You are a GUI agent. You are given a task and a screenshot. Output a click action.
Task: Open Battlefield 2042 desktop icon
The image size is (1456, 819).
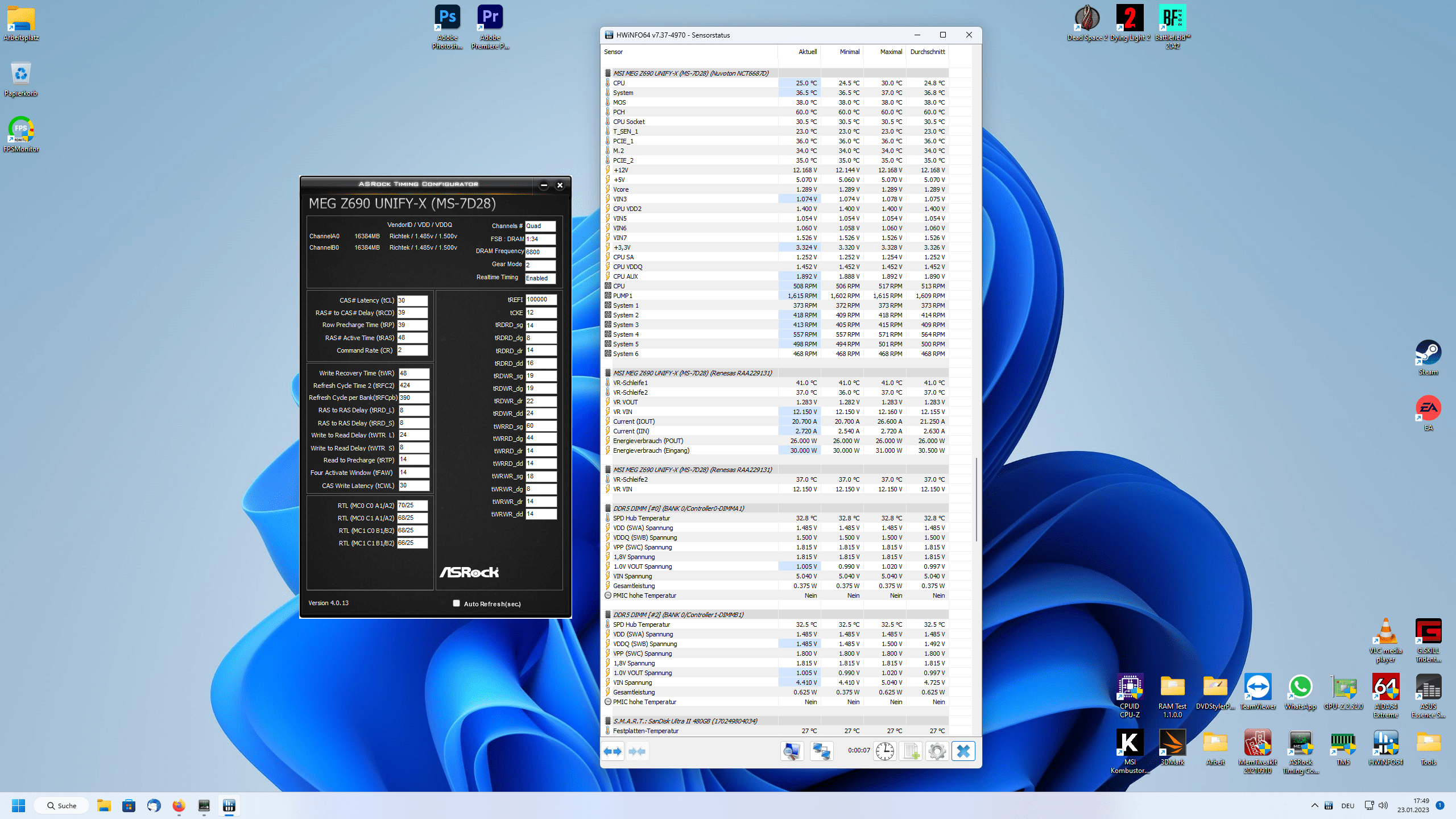pos(1172,27)
